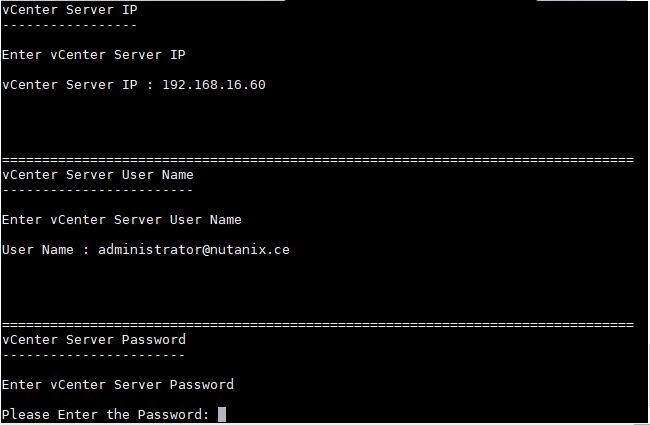Viewport: 650px width, 425px height.
Task: Click the 'vCenter Server User Name' section heading
Action: pos(97,175)
